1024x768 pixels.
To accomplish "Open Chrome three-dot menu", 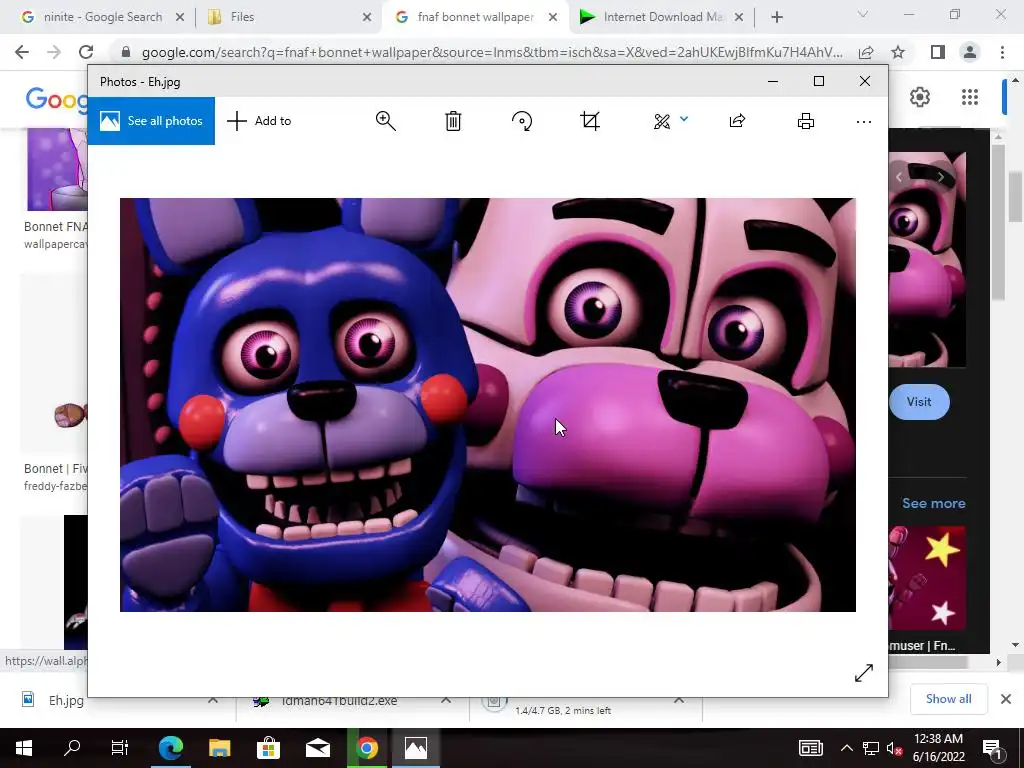I will (1002, 52).
